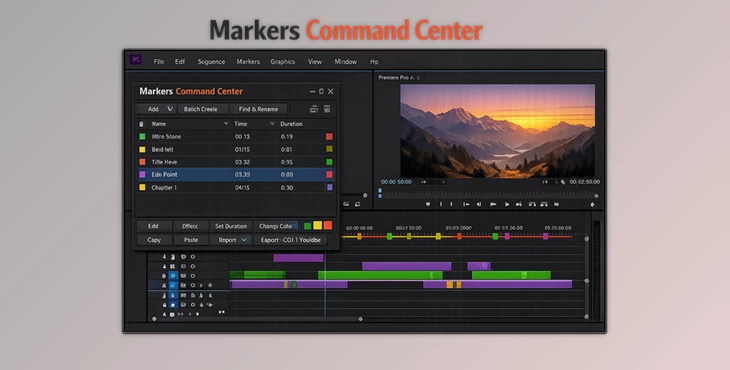Click the first yellow marker on timeline ruler
Image resolution: width=730 pixels, height=370 pixels.
359,237
